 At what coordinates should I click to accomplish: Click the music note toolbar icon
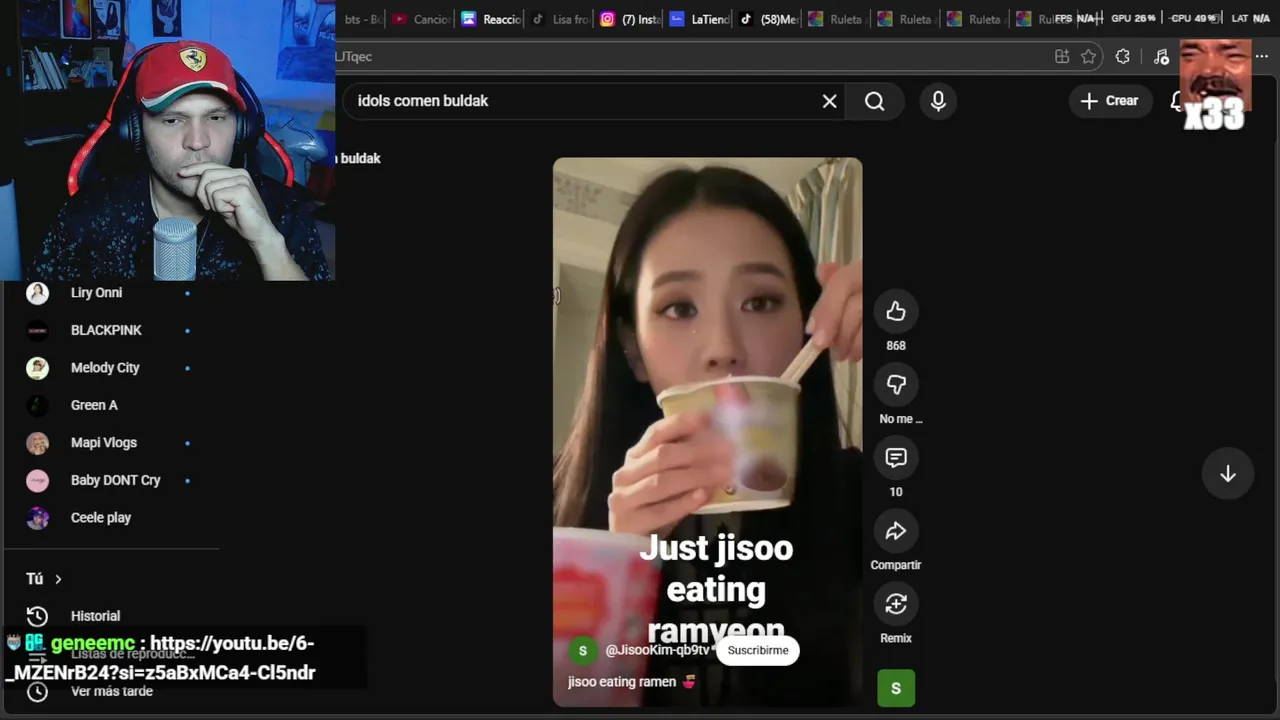point(1161,57)
